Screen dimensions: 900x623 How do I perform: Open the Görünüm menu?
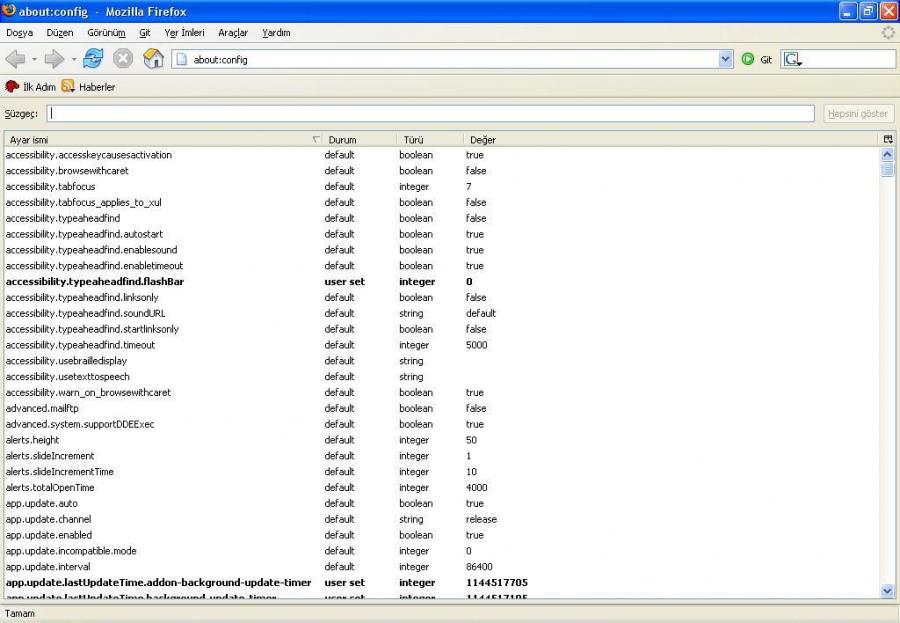click(106, 33)
